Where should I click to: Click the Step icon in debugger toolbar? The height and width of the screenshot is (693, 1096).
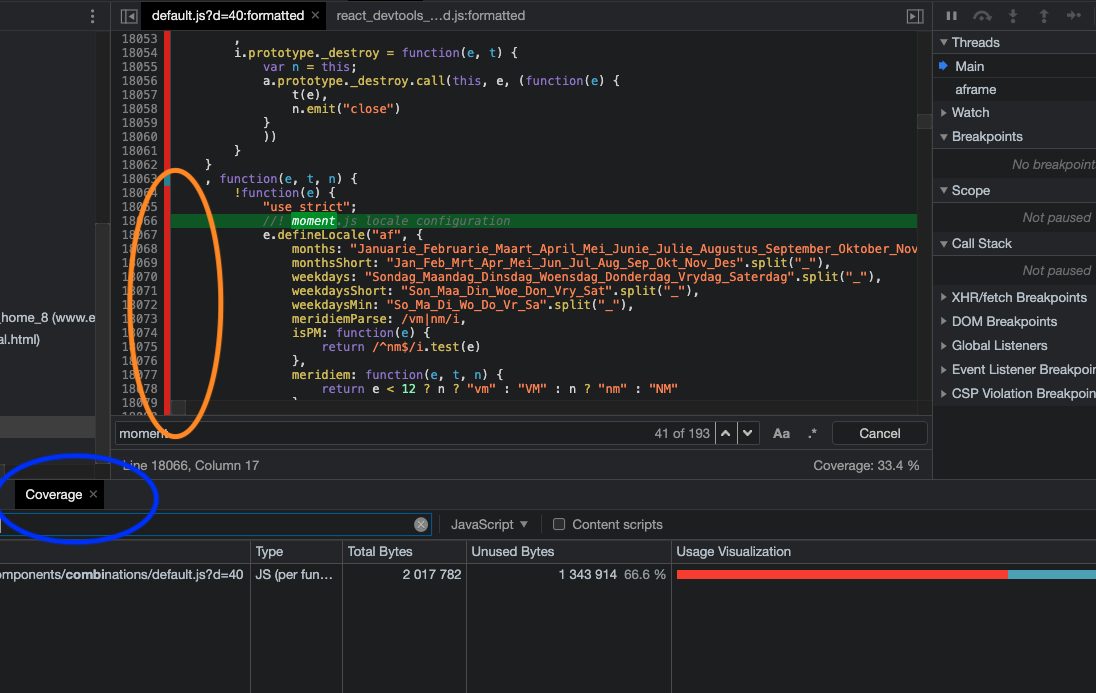pyautogui.click(x=1074, y=15)
